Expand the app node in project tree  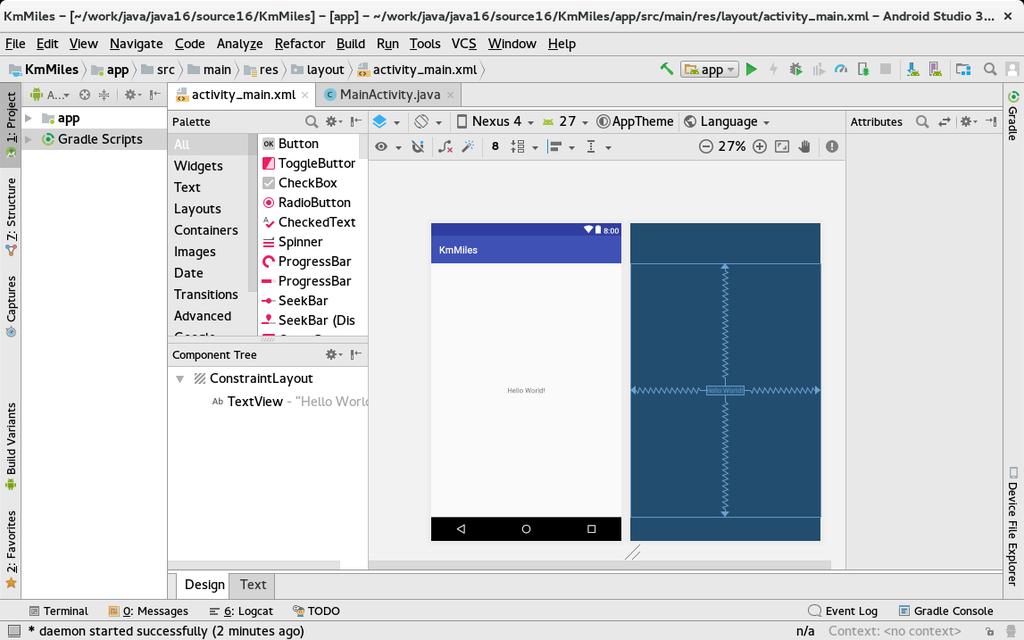(x=29, y=118)
